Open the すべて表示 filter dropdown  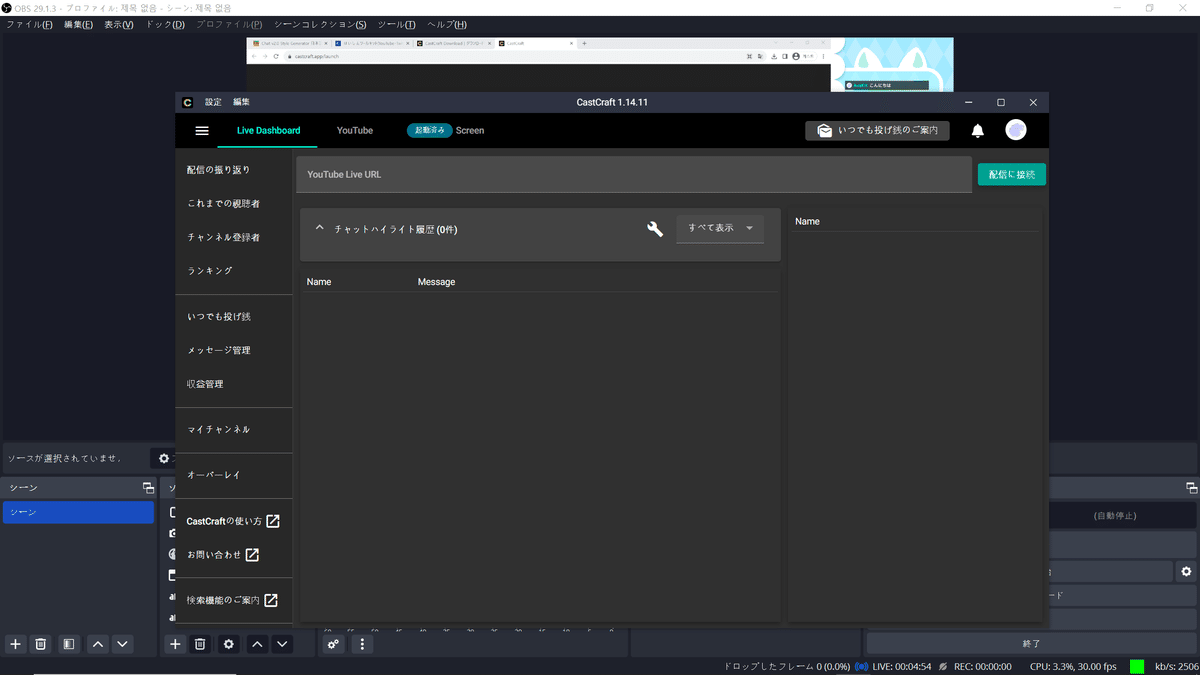coord(720,228)
